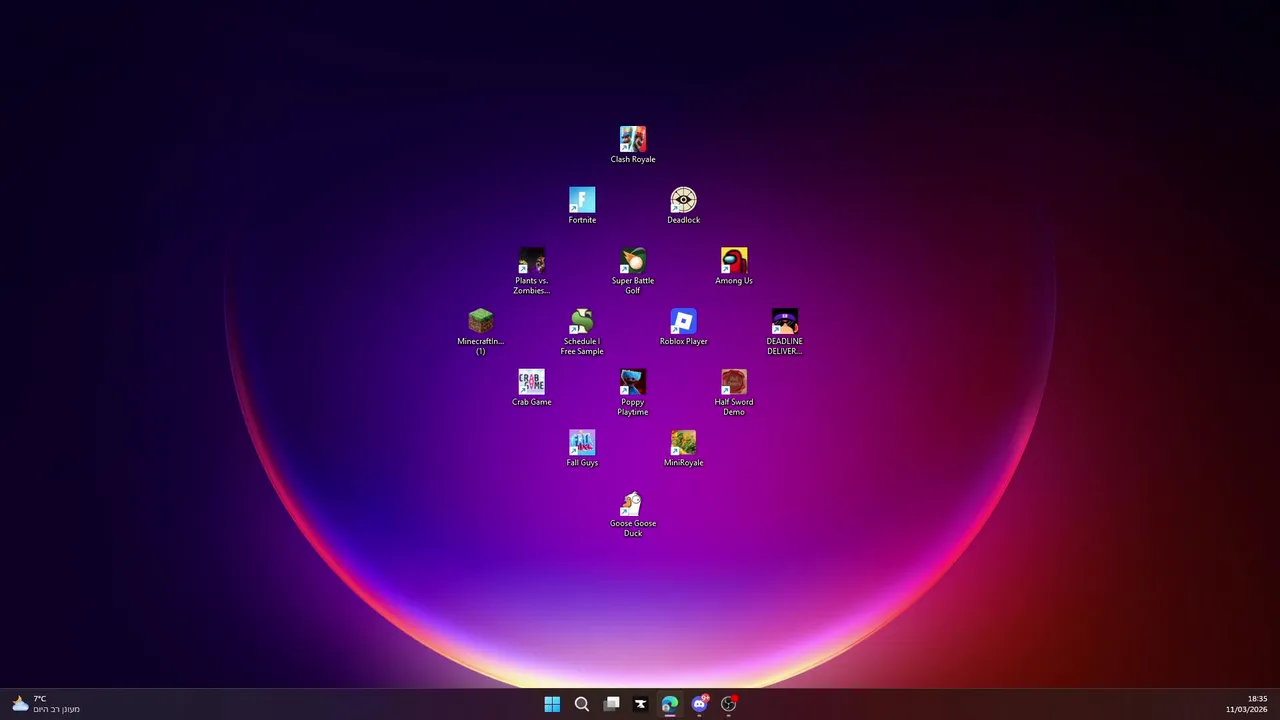Click the Crab Game desktop icon
Viewport: 1280px width, 720px height.
point(531,388)
